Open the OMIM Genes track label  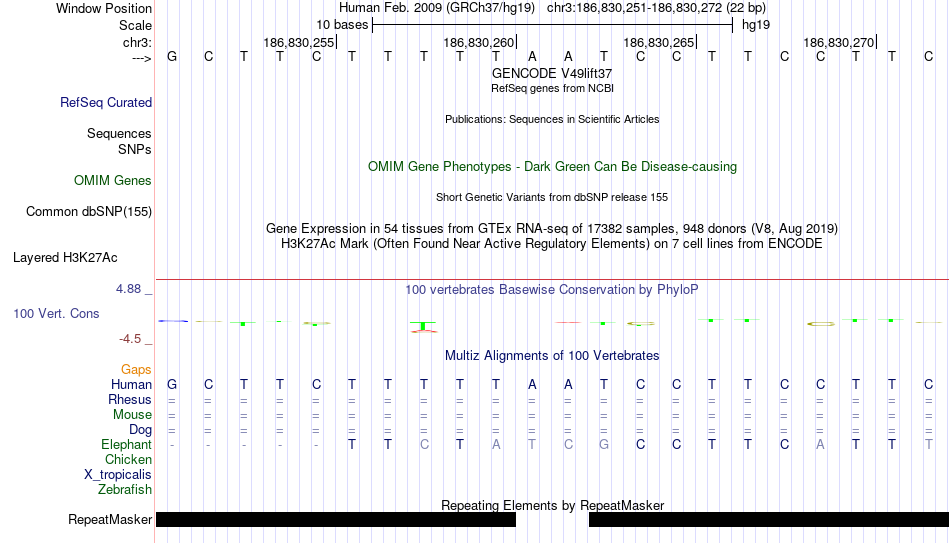click(x=113, y=181)
